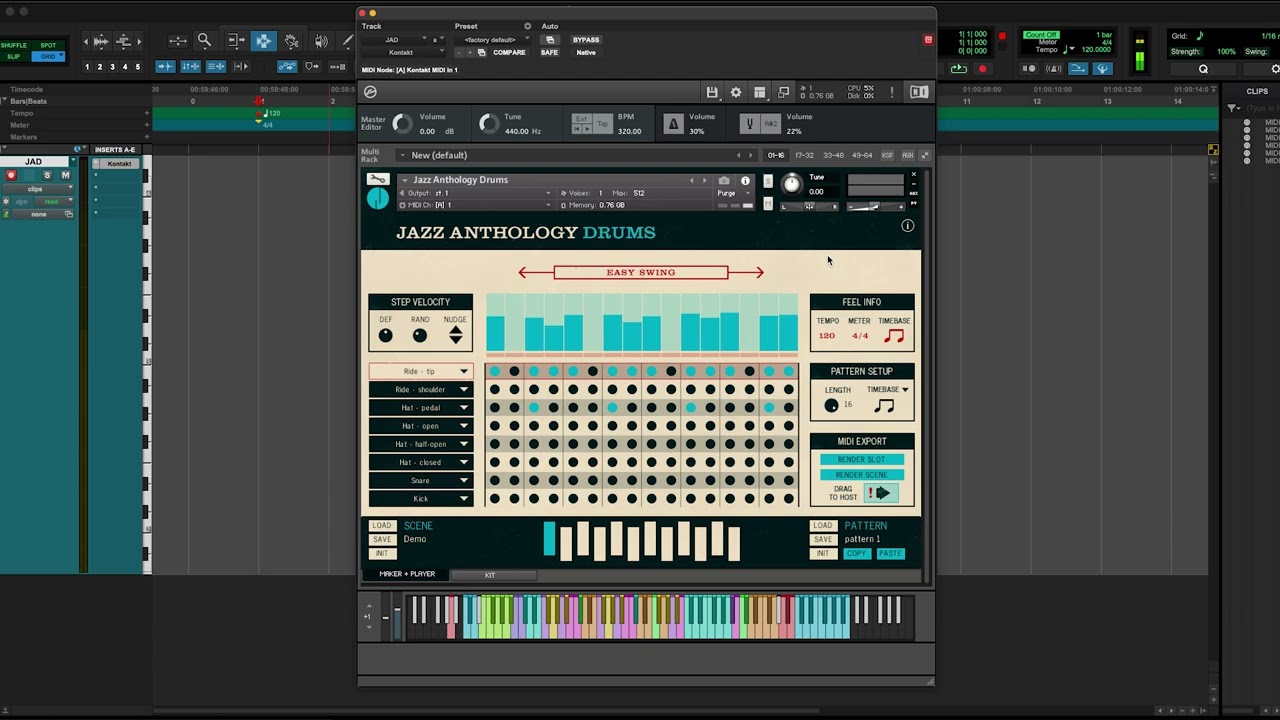Click Master Editor Volume knob
Viewport: 1280px width, 720px height.
403,124
